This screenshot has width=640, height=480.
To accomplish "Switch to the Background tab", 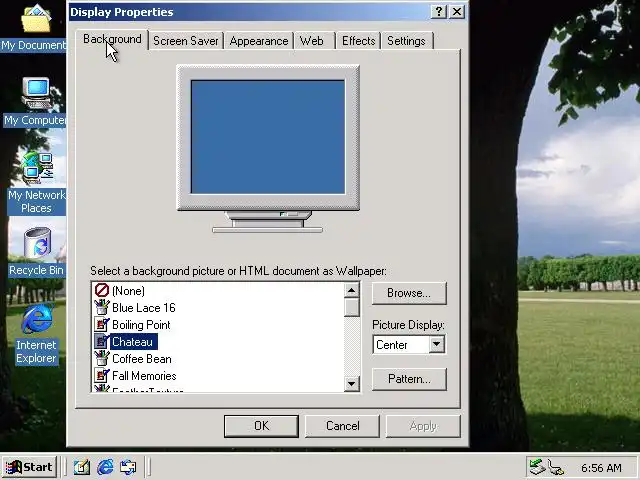I will 112,39.
